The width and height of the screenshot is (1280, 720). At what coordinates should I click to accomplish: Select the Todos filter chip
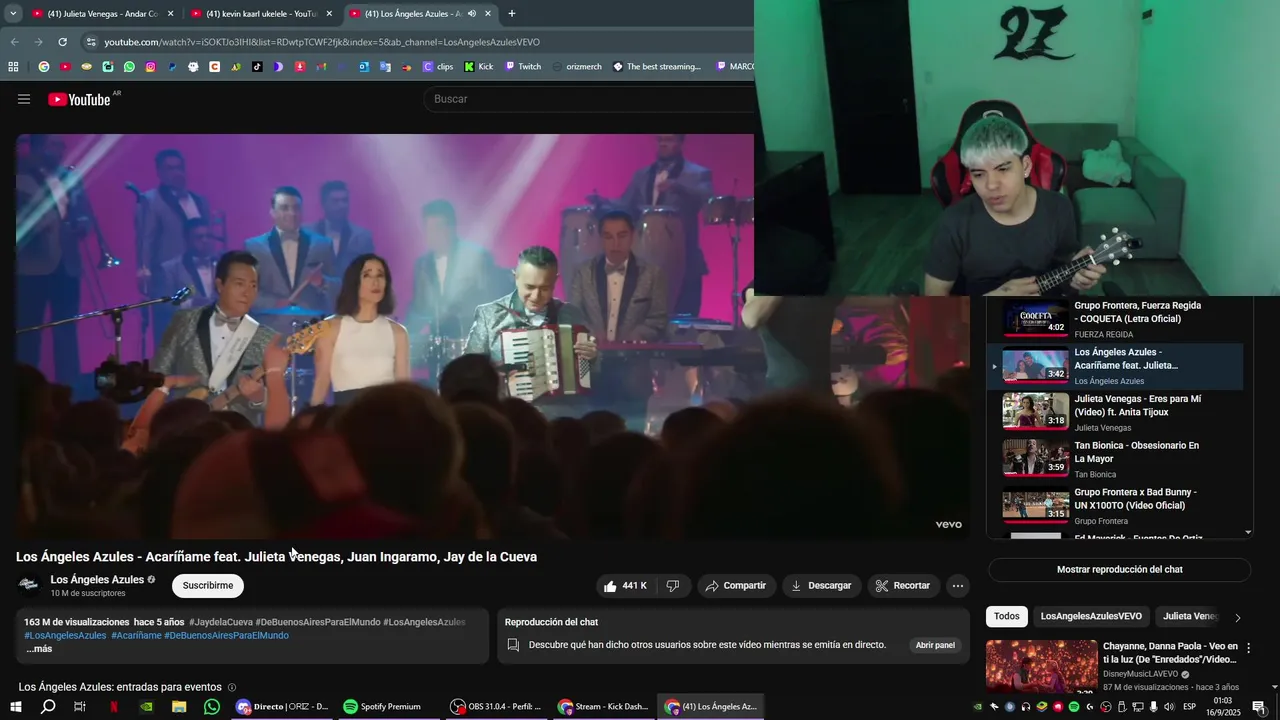click(1007, 616)
